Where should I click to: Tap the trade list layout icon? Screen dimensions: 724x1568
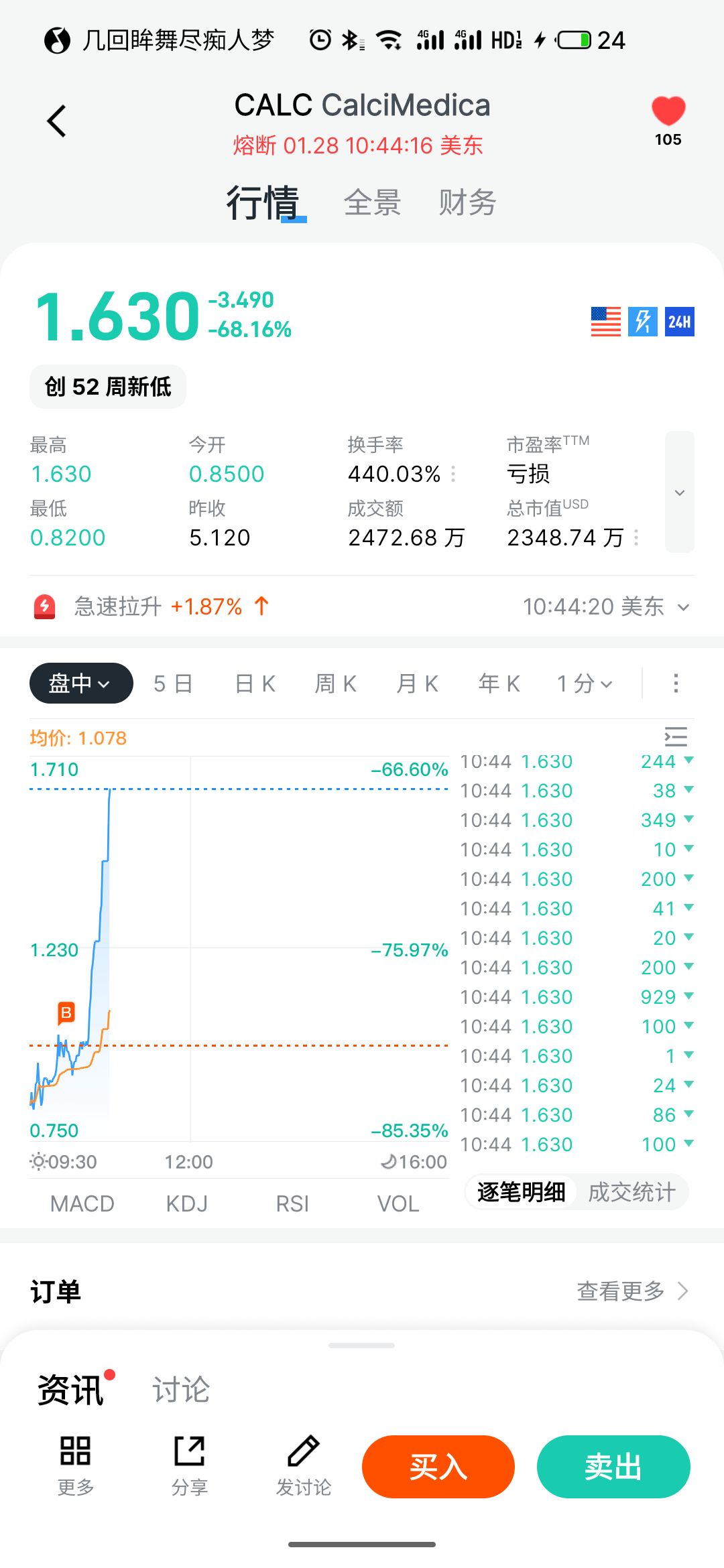[x=676, y=736]
